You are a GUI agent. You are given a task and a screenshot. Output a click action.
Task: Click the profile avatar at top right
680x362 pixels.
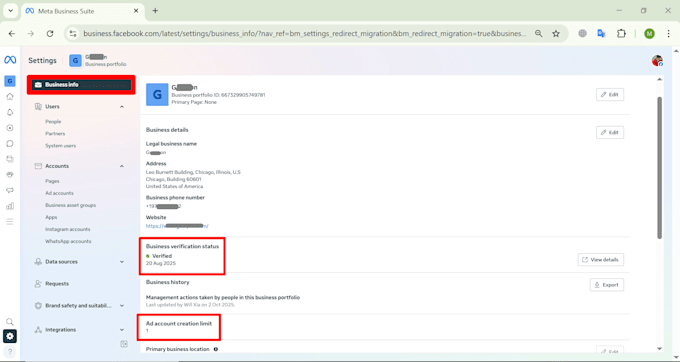coord(657,60)
